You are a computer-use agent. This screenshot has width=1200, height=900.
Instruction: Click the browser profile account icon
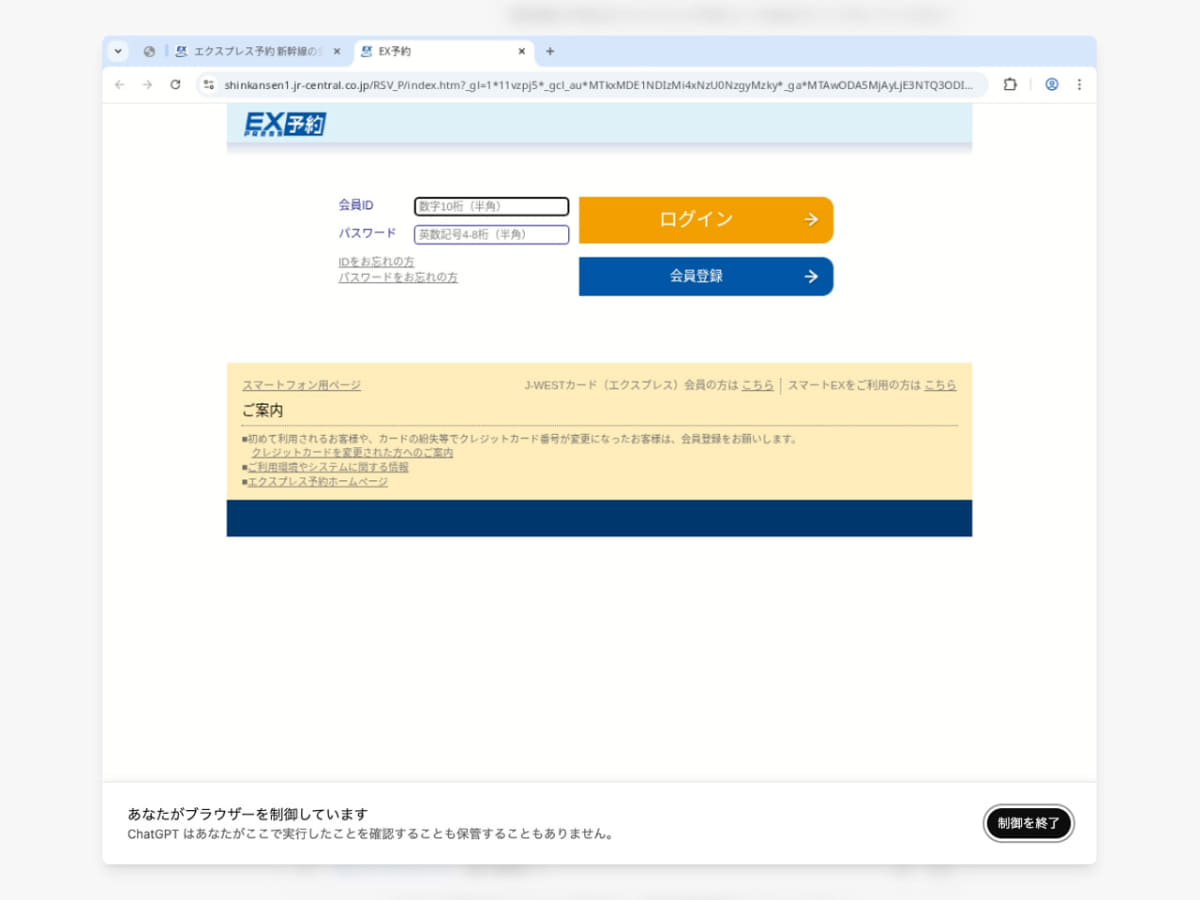coord(1051,85)
